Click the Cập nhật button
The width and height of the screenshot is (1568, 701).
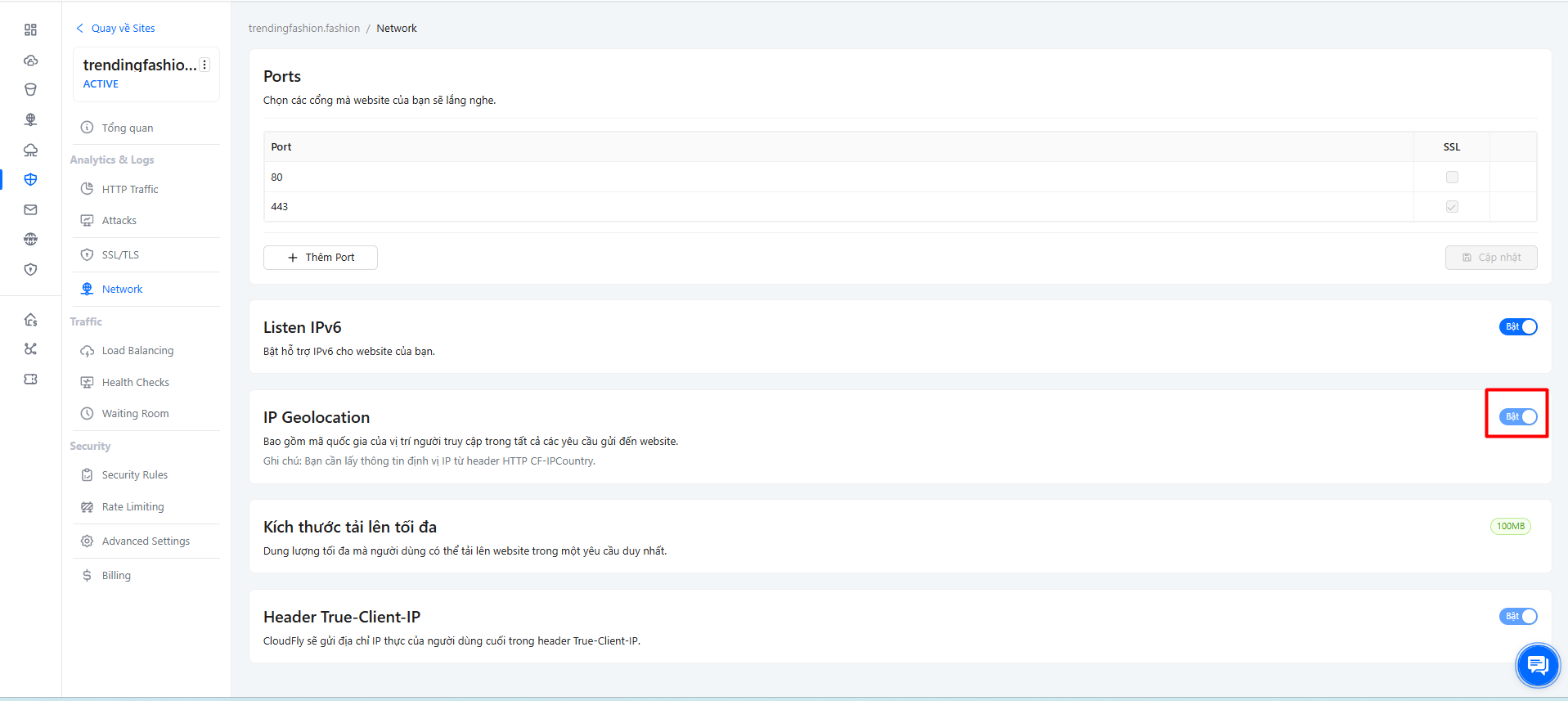point(1491,258)
